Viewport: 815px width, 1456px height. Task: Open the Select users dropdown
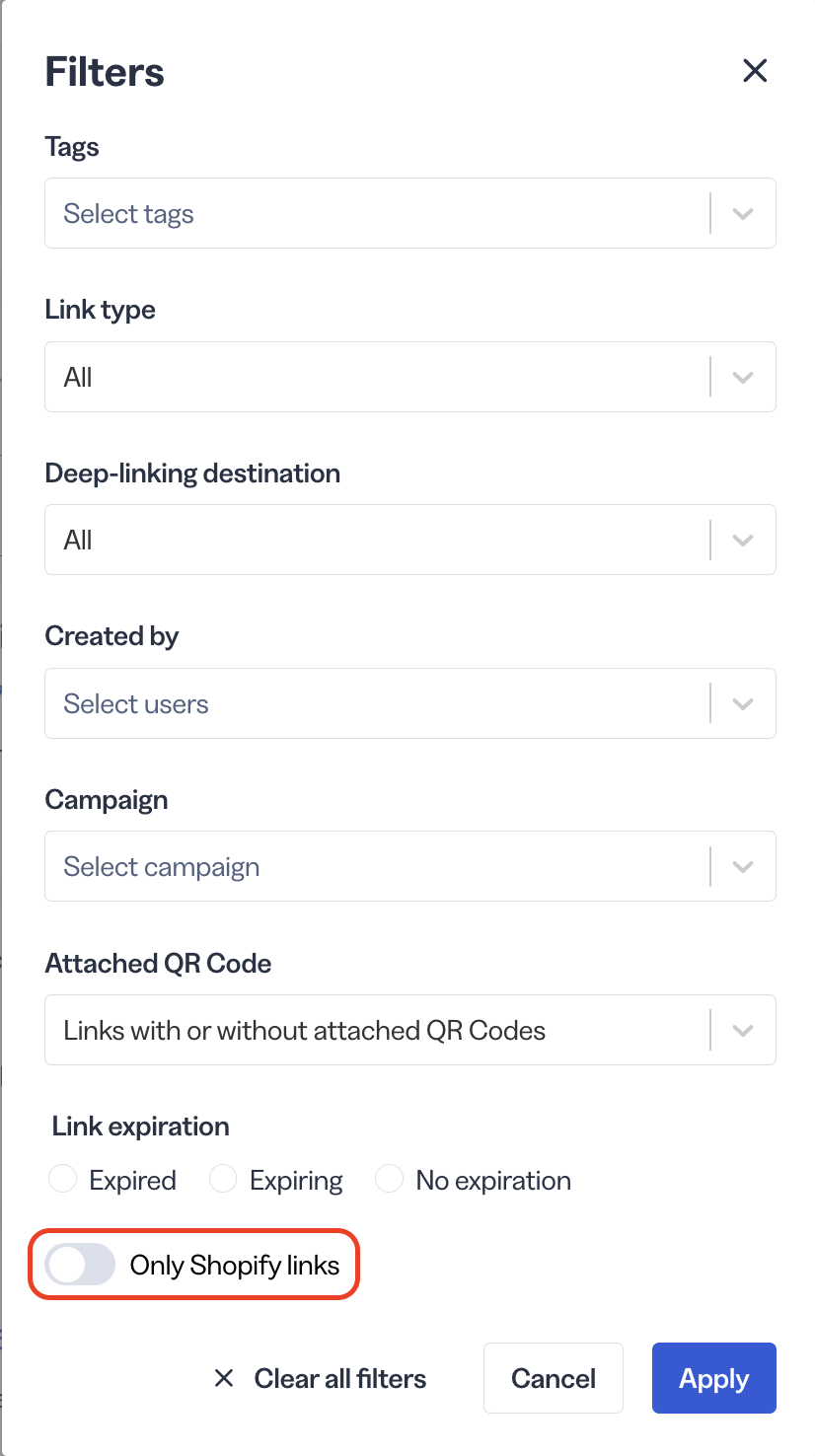pos(410,703)
